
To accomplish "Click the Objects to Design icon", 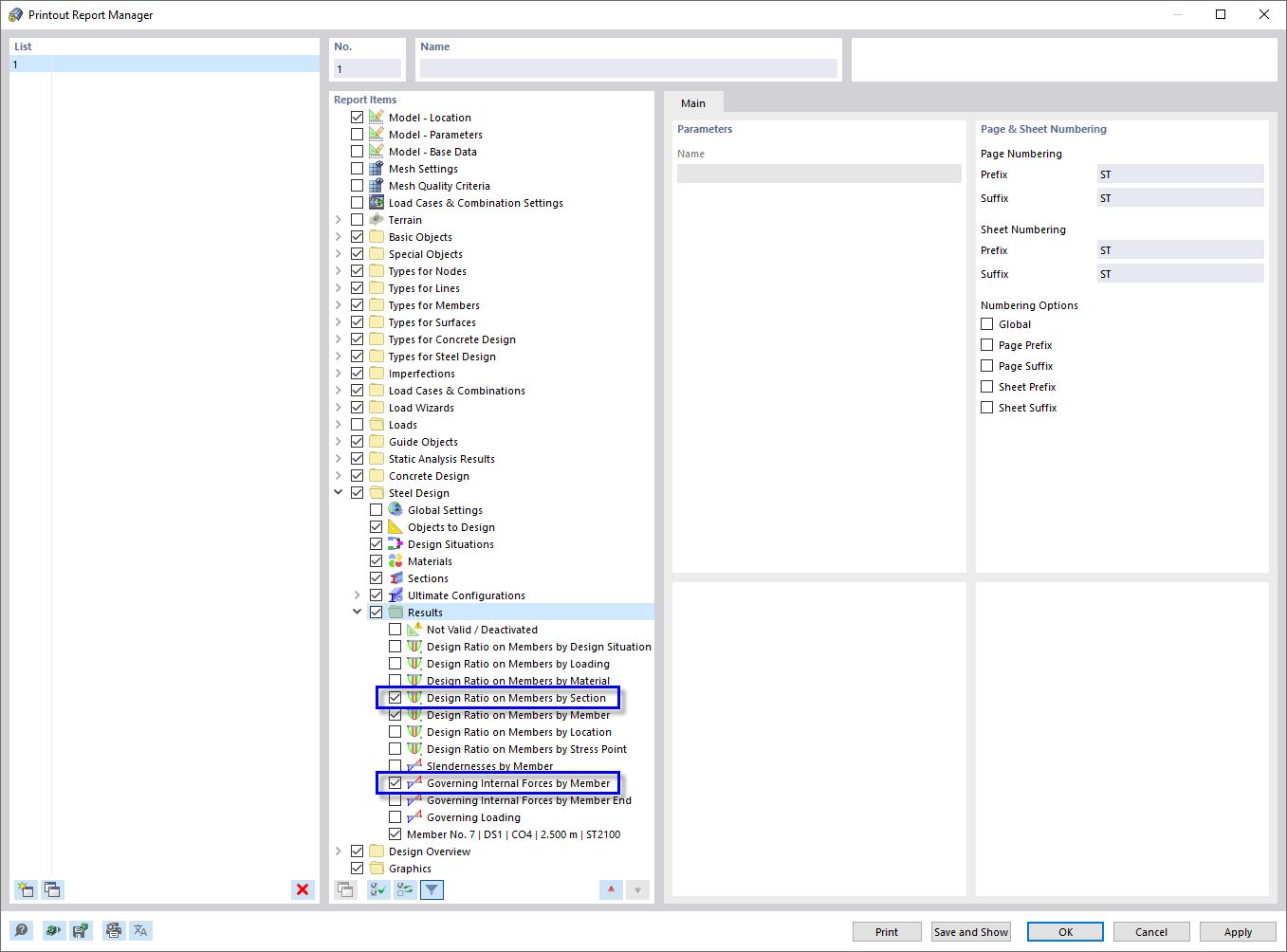I will 395,527.
